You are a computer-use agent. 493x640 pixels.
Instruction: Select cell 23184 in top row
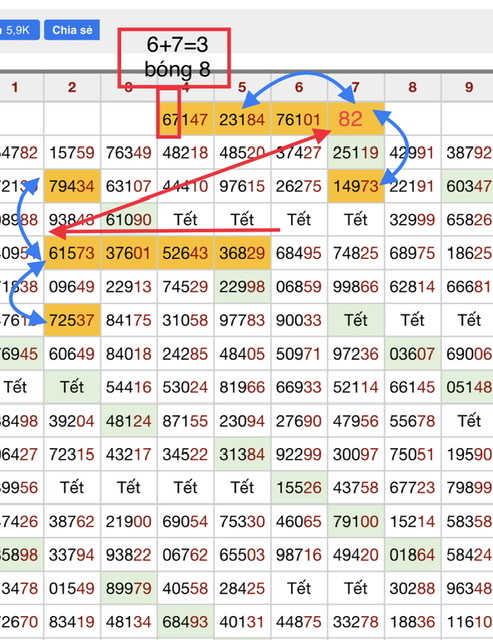[242, 119]
